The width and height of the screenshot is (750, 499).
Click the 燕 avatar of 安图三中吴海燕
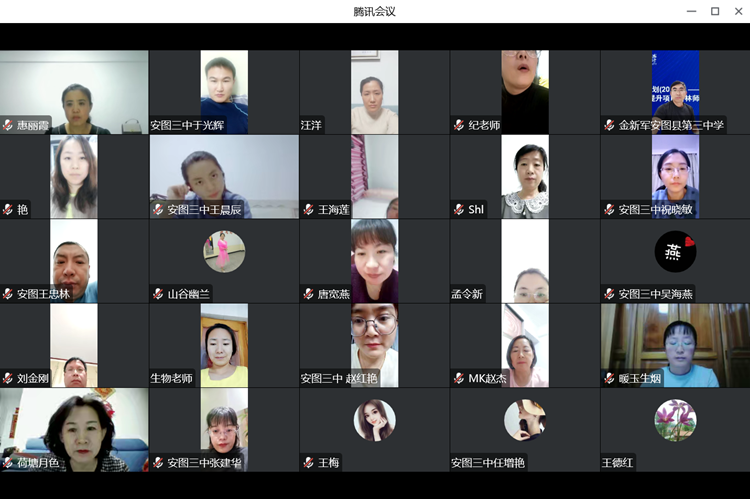click(x=675, y=251)
